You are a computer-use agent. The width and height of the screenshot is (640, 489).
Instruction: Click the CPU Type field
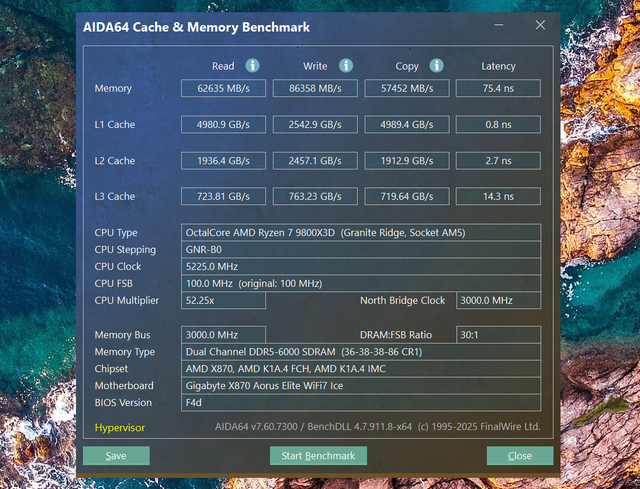(361, 233)
